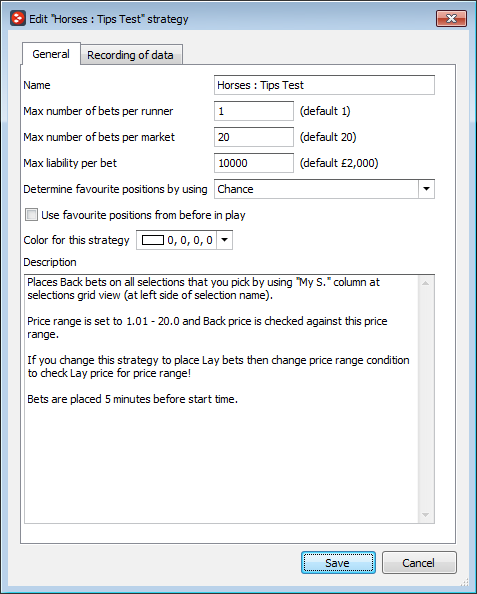477x594 pixels.
Task: Select the General tab
Action: pos(51,54)
